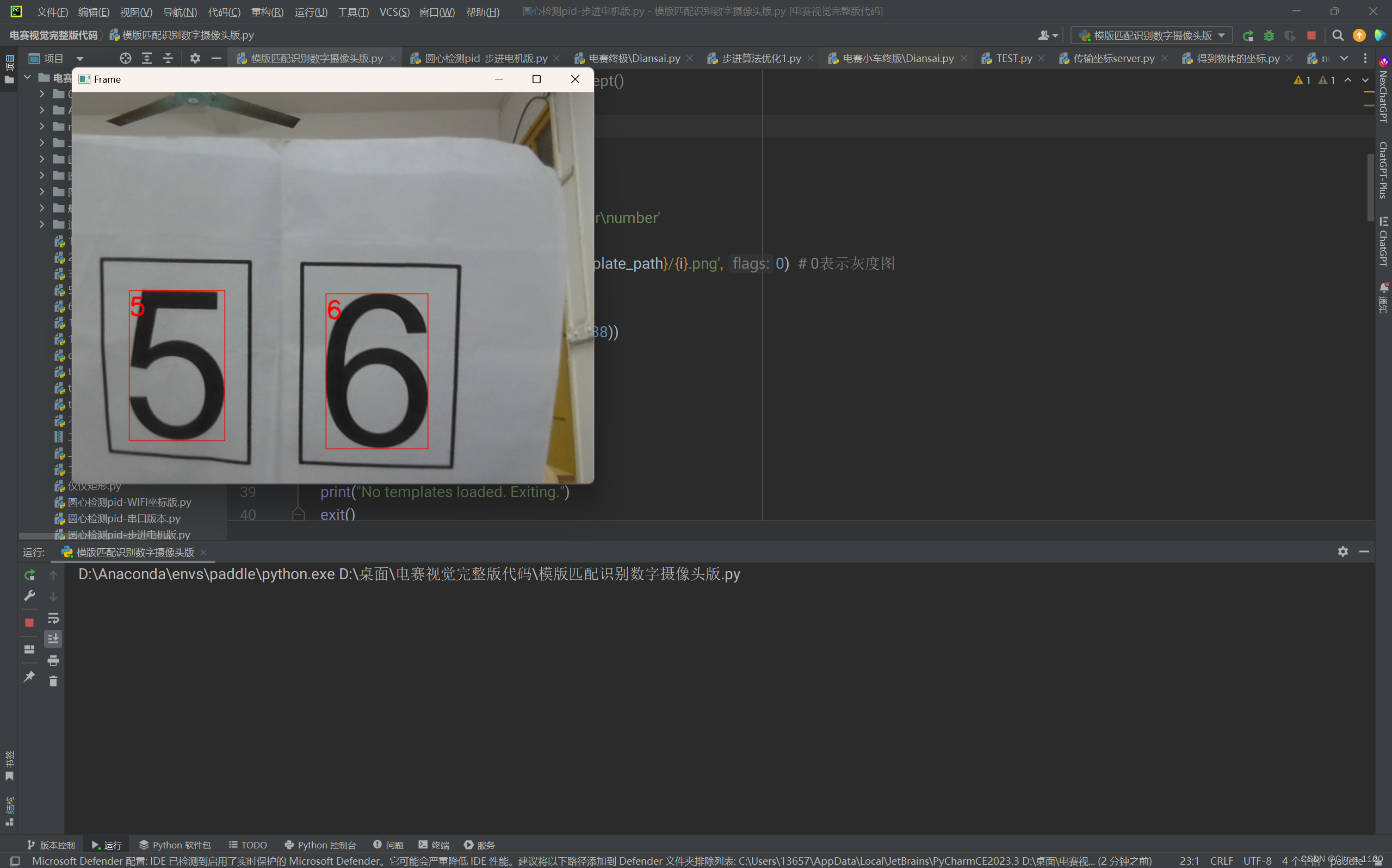The width and height of the screenshot is (1392, 868).
Task: Open the 终端 terminal tool window
Action: click(x=434, y=845)
